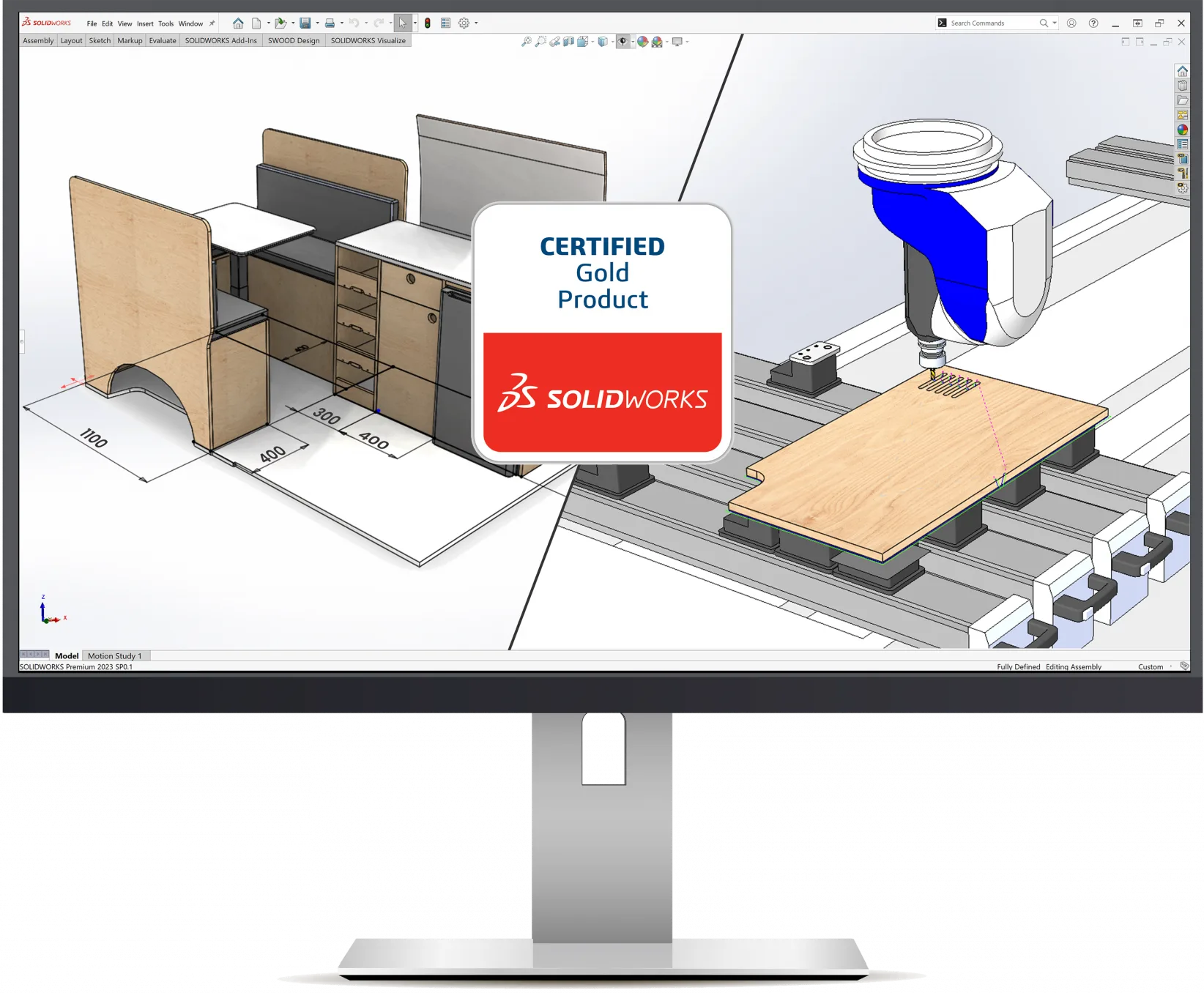1204x993 pixels.
Task: Open Appearances task pane color ball
Action: (1182, 130)
